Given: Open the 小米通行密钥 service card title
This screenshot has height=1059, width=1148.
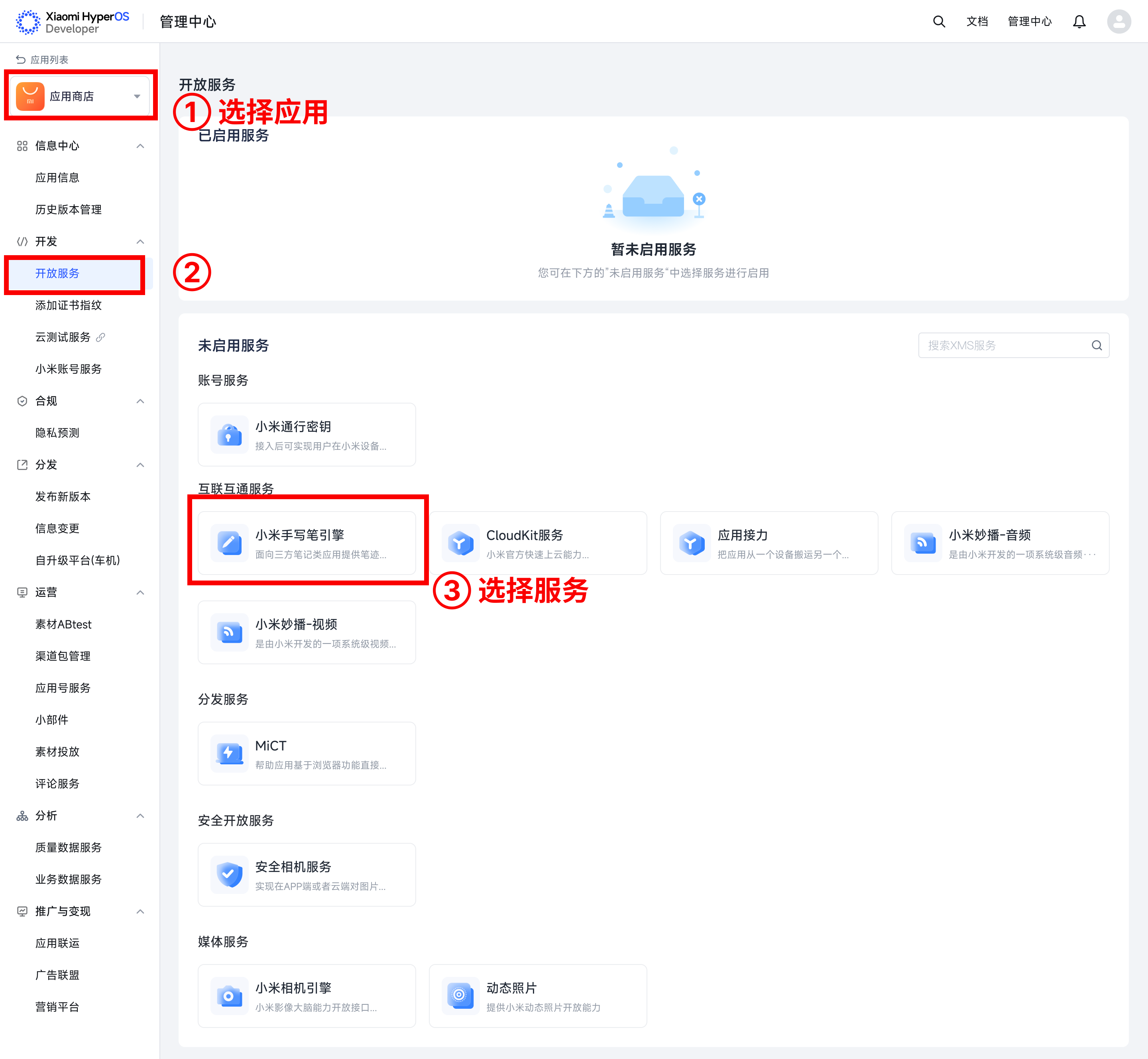Looking at the screenshot, I should point(293,427).
